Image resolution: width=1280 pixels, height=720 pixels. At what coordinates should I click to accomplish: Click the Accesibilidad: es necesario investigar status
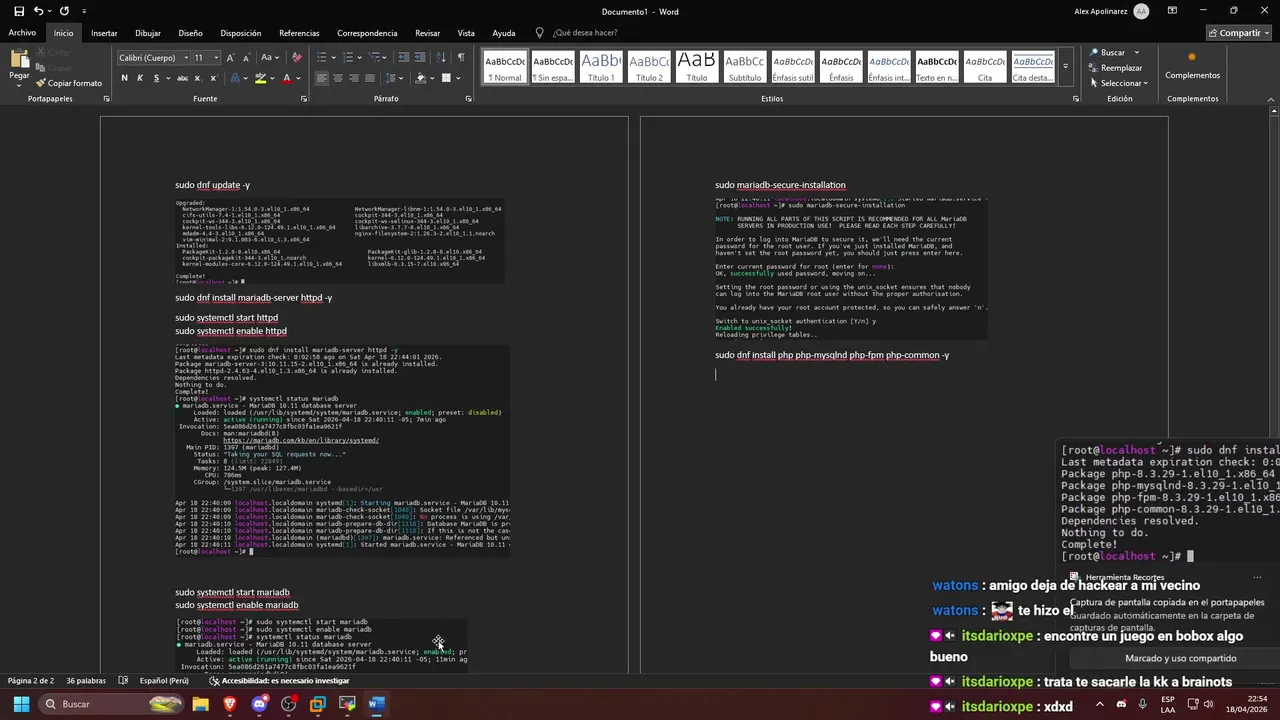click(279, 681)
